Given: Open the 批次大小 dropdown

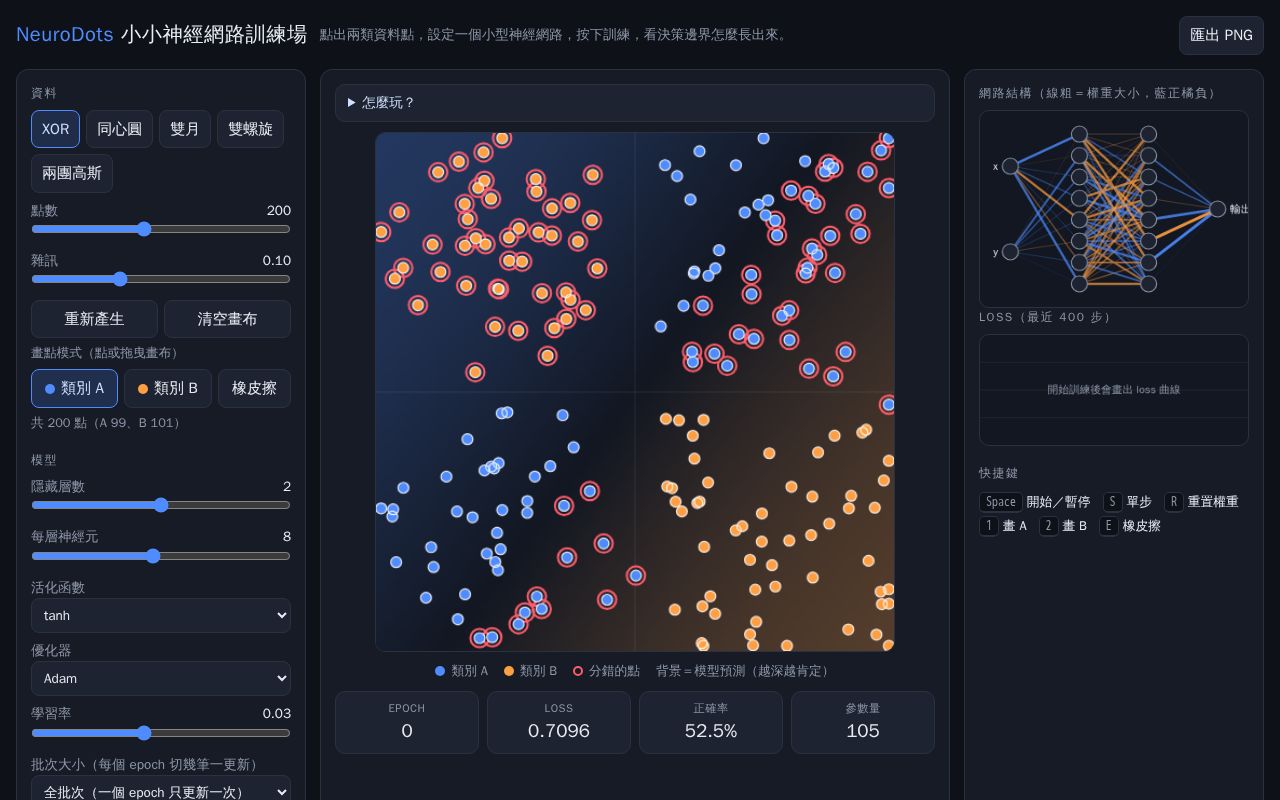Looking at the screenshot, I should [161, 790].
